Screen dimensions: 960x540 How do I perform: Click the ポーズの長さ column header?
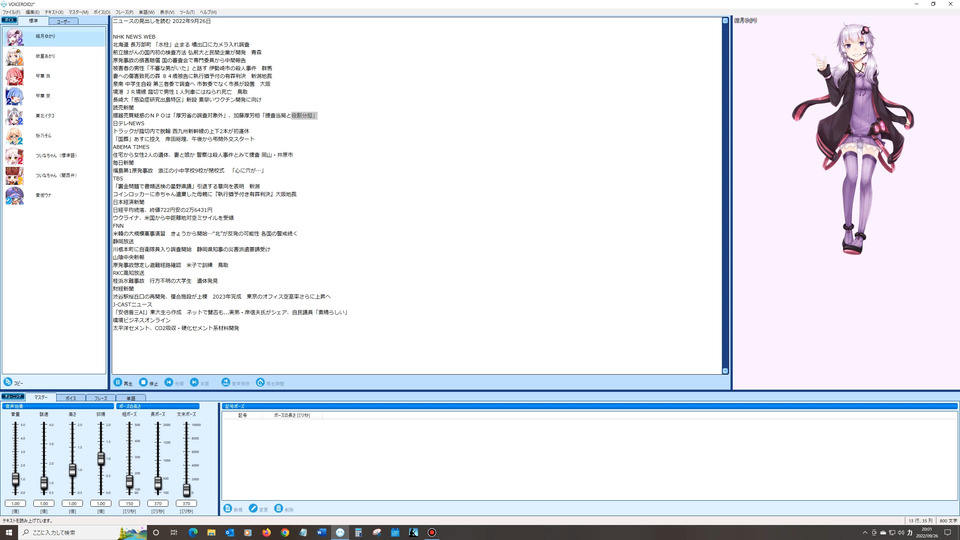(291, 415)
